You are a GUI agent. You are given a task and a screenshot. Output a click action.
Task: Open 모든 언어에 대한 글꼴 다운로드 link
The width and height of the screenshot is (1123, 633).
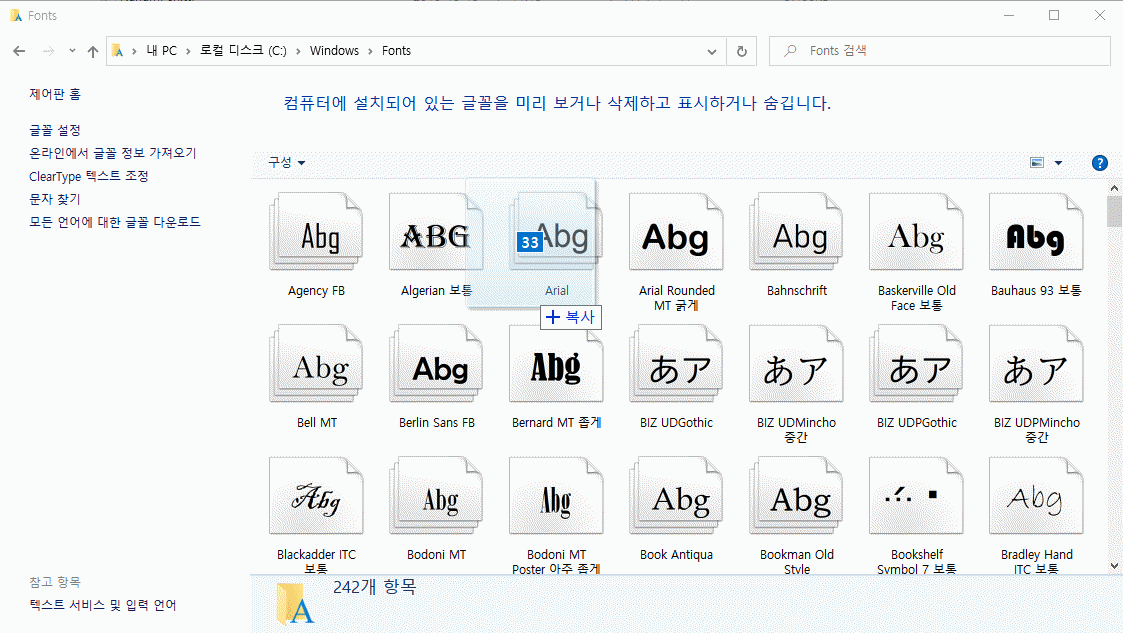(115, 222)
